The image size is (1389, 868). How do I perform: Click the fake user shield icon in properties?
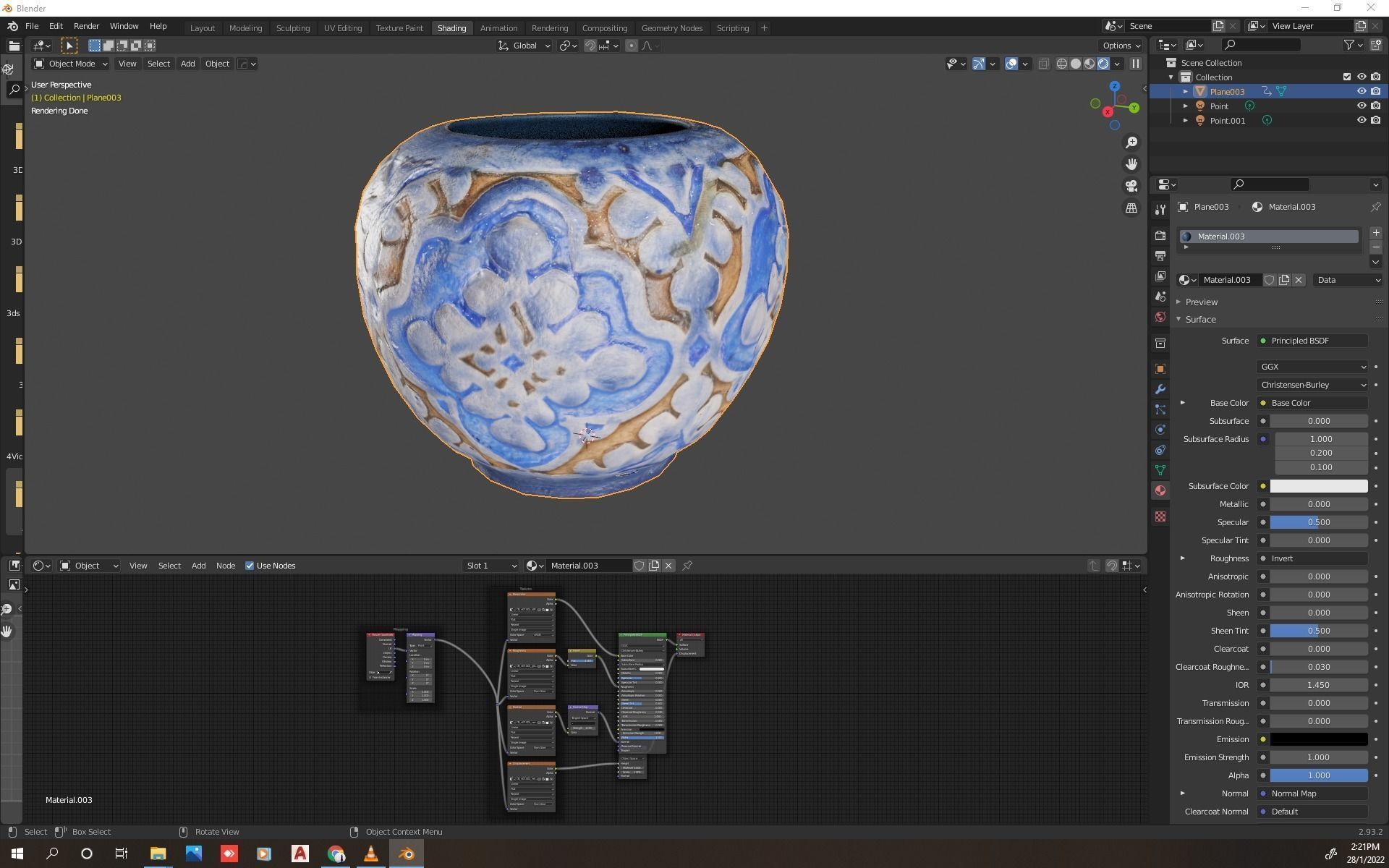1269,280
